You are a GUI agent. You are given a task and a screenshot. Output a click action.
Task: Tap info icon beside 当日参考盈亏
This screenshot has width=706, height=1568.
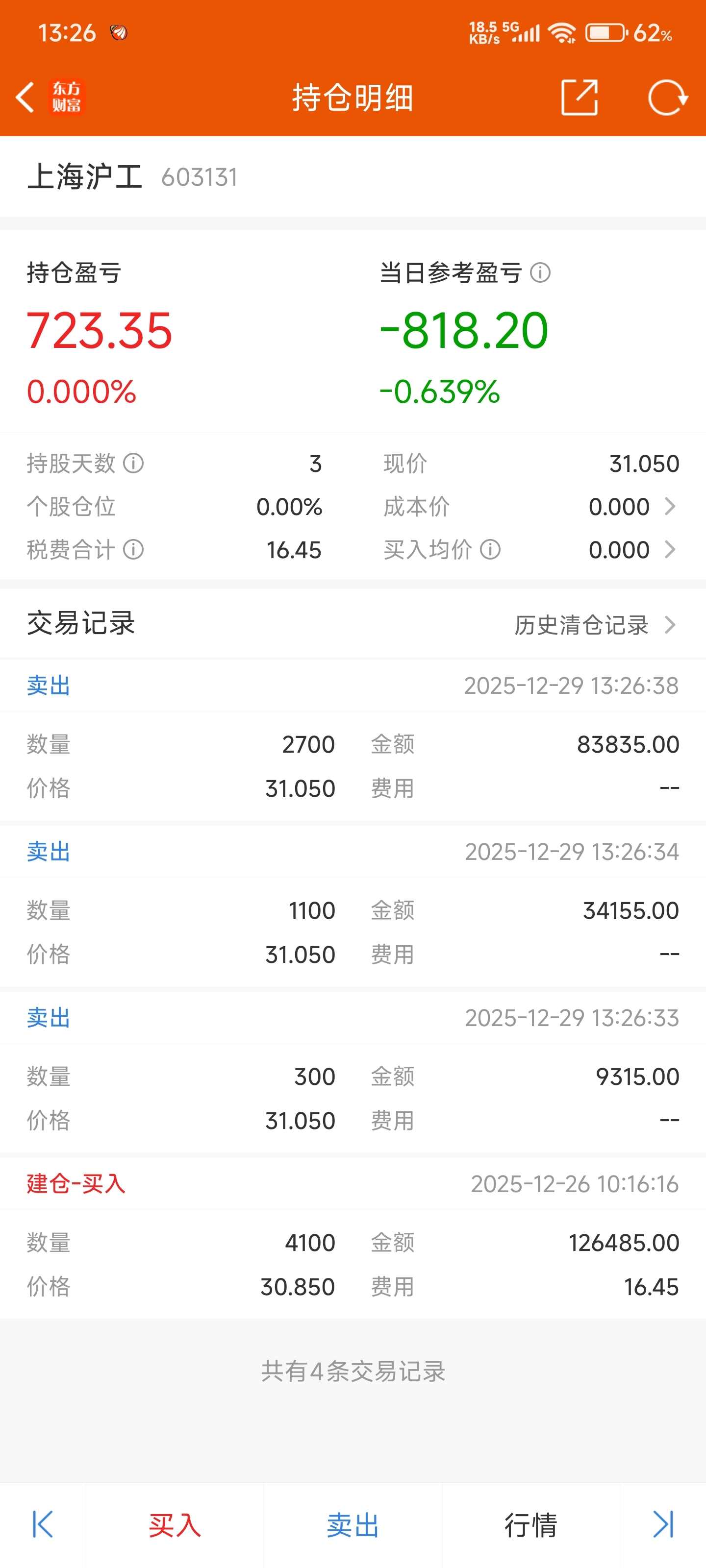(x=540, y=273)
